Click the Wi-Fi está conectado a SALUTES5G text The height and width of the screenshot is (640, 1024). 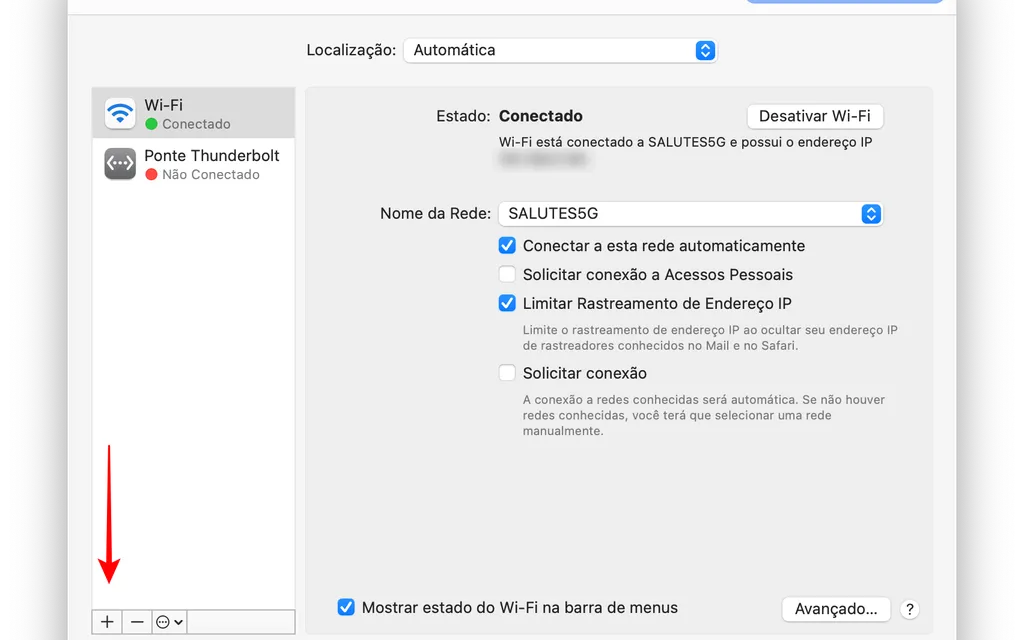click(685, 142)
